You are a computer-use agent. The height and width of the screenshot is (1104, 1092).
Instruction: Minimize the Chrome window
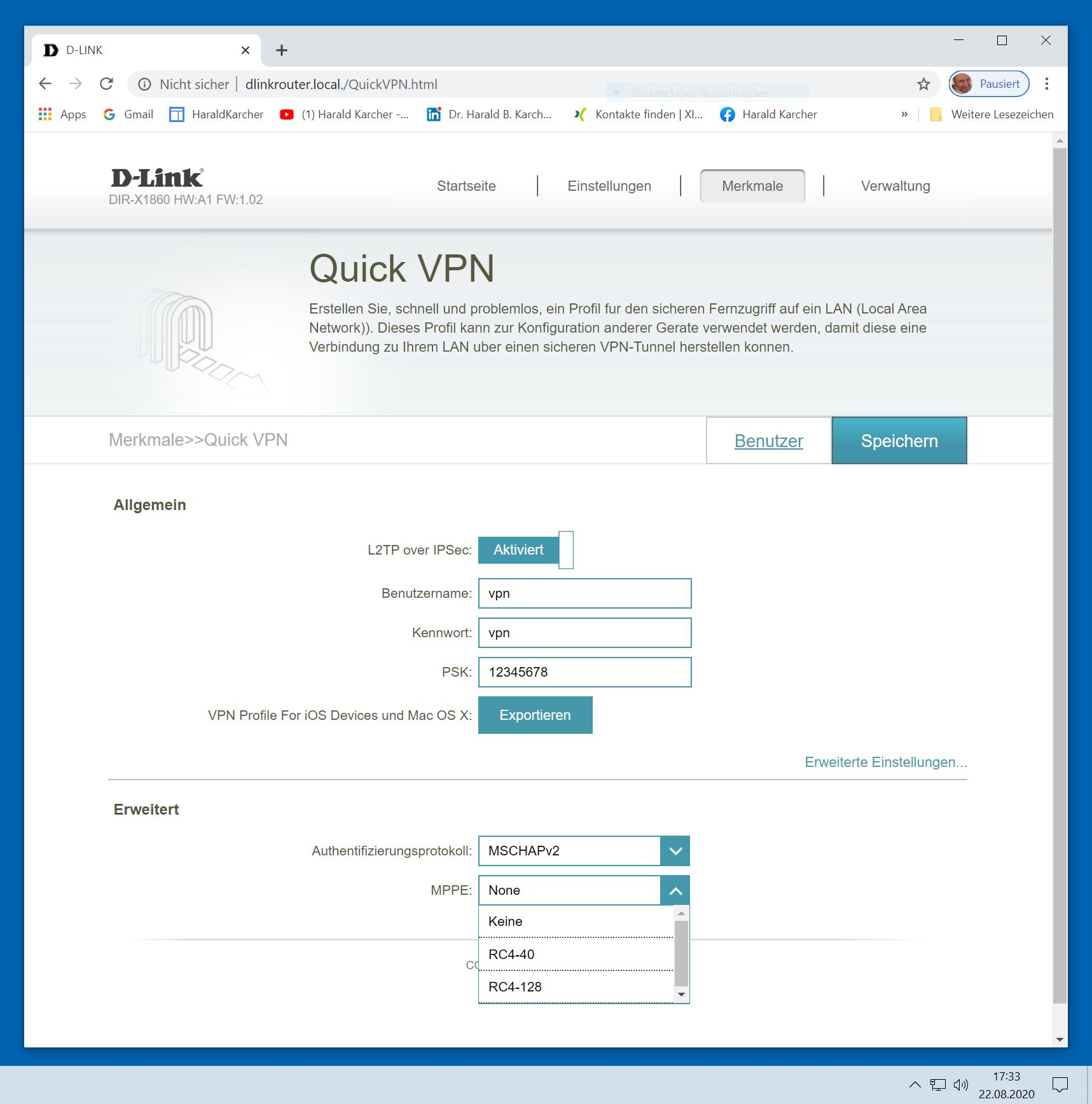coord(959,40)
